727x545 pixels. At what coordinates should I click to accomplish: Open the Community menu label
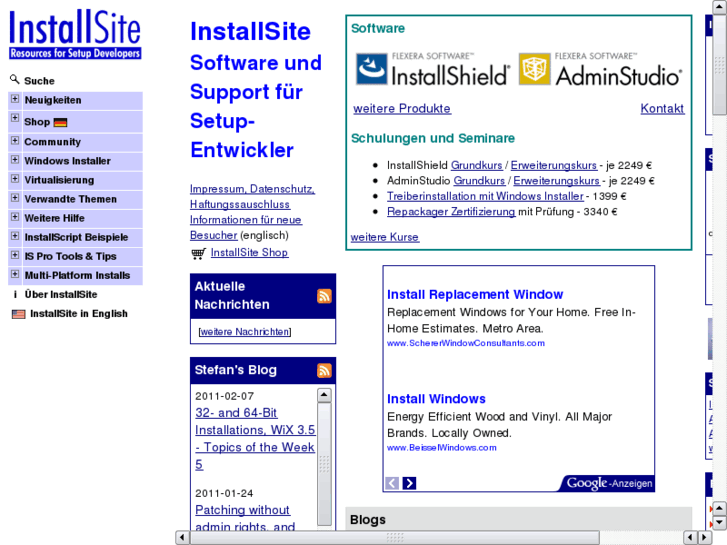point(52,142)
